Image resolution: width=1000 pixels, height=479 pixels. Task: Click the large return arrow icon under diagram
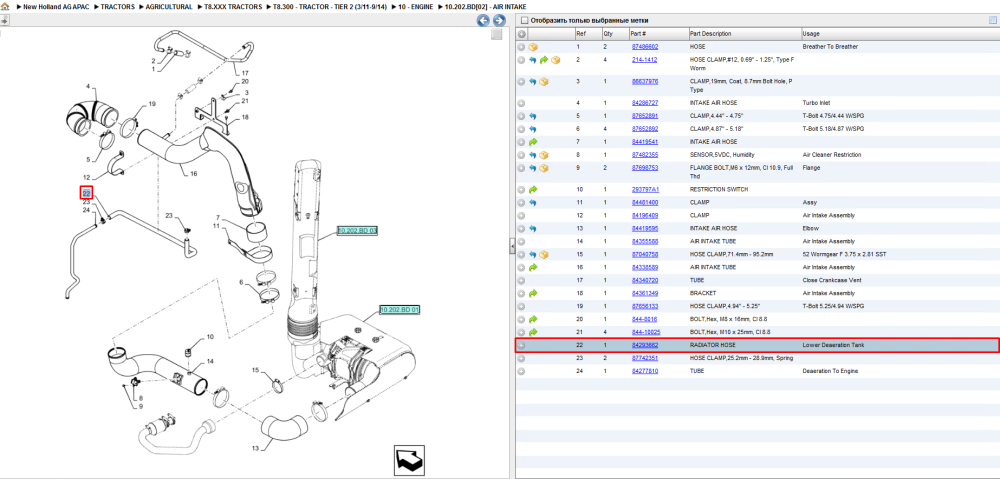click(407, 459)
